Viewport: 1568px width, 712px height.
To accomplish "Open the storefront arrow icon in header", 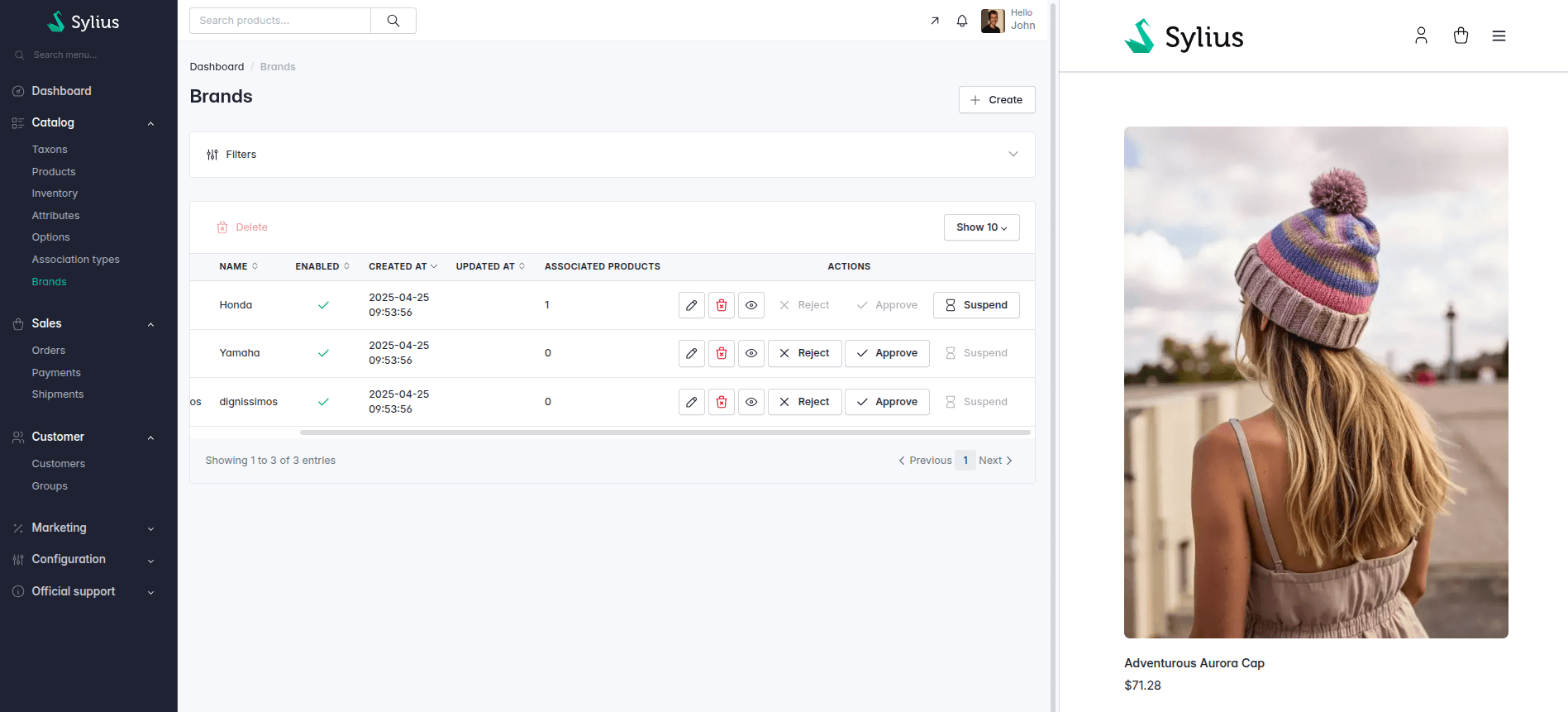I will [934, 21].
